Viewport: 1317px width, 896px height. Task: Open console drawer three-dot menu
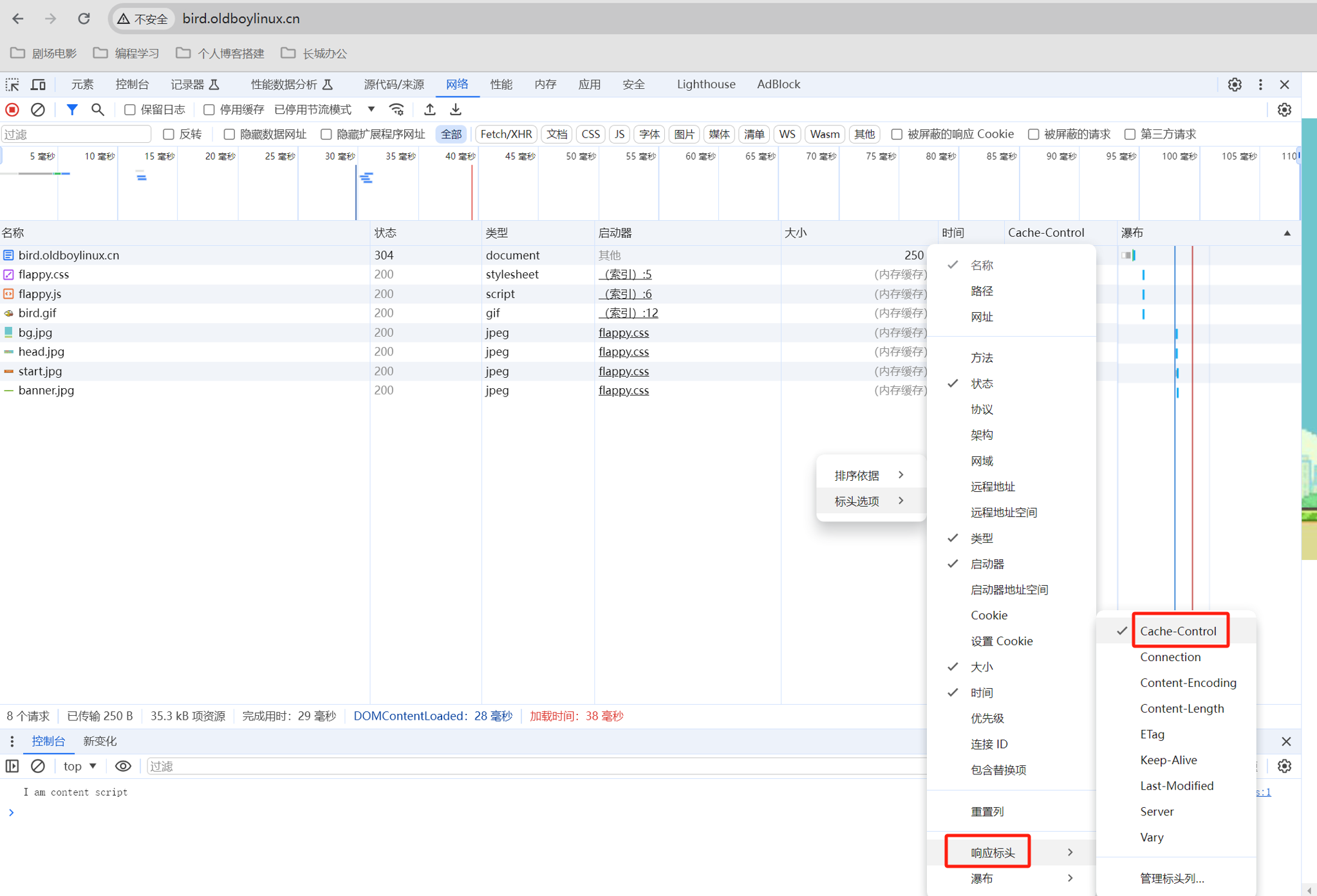(x=12, y=742)
